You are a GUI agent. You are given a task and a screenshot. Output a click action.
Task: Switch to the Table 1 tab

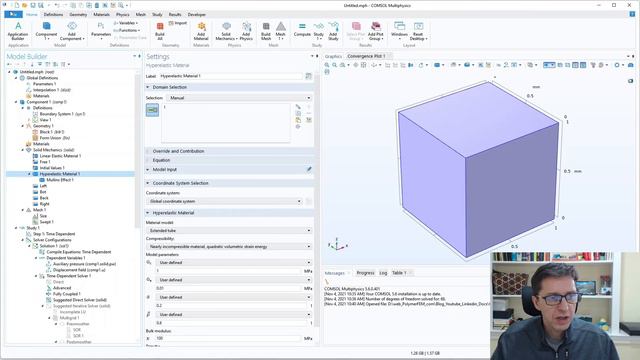[x=399, y=273]
